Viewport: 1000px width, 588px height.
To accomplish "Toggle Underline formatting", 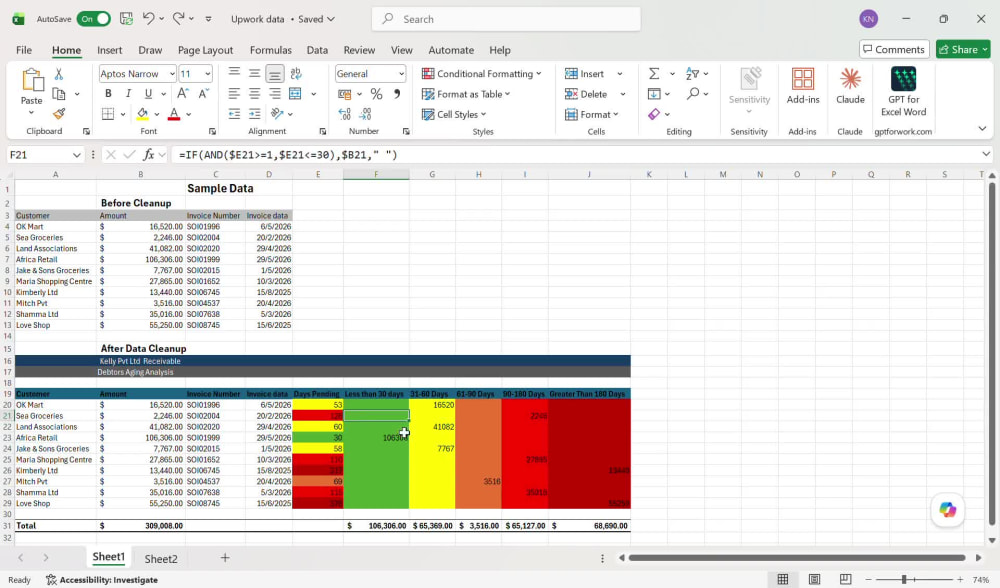I will (x=149, y=94).
